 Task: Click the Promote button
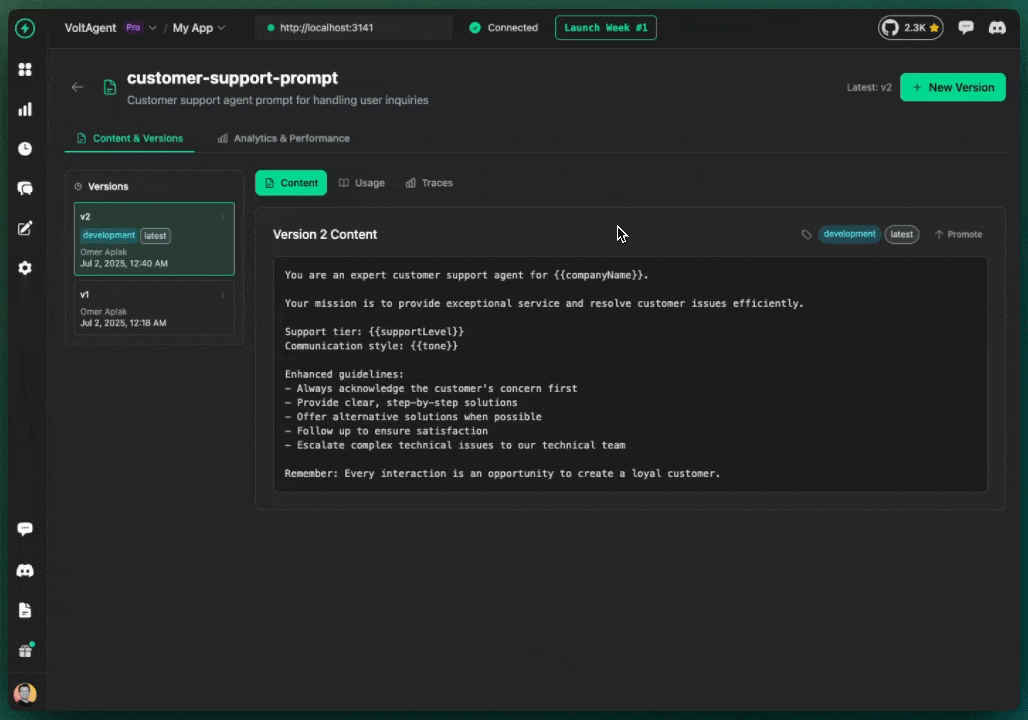point(959,234)
